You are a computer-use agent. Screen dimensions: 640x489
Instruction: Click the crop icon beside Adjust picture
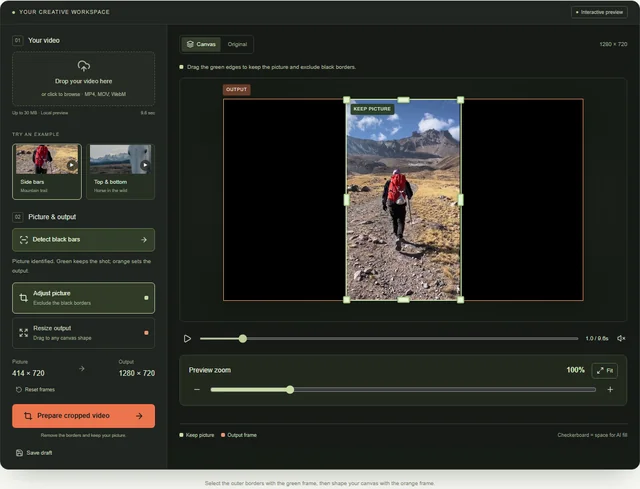[24, 298]
